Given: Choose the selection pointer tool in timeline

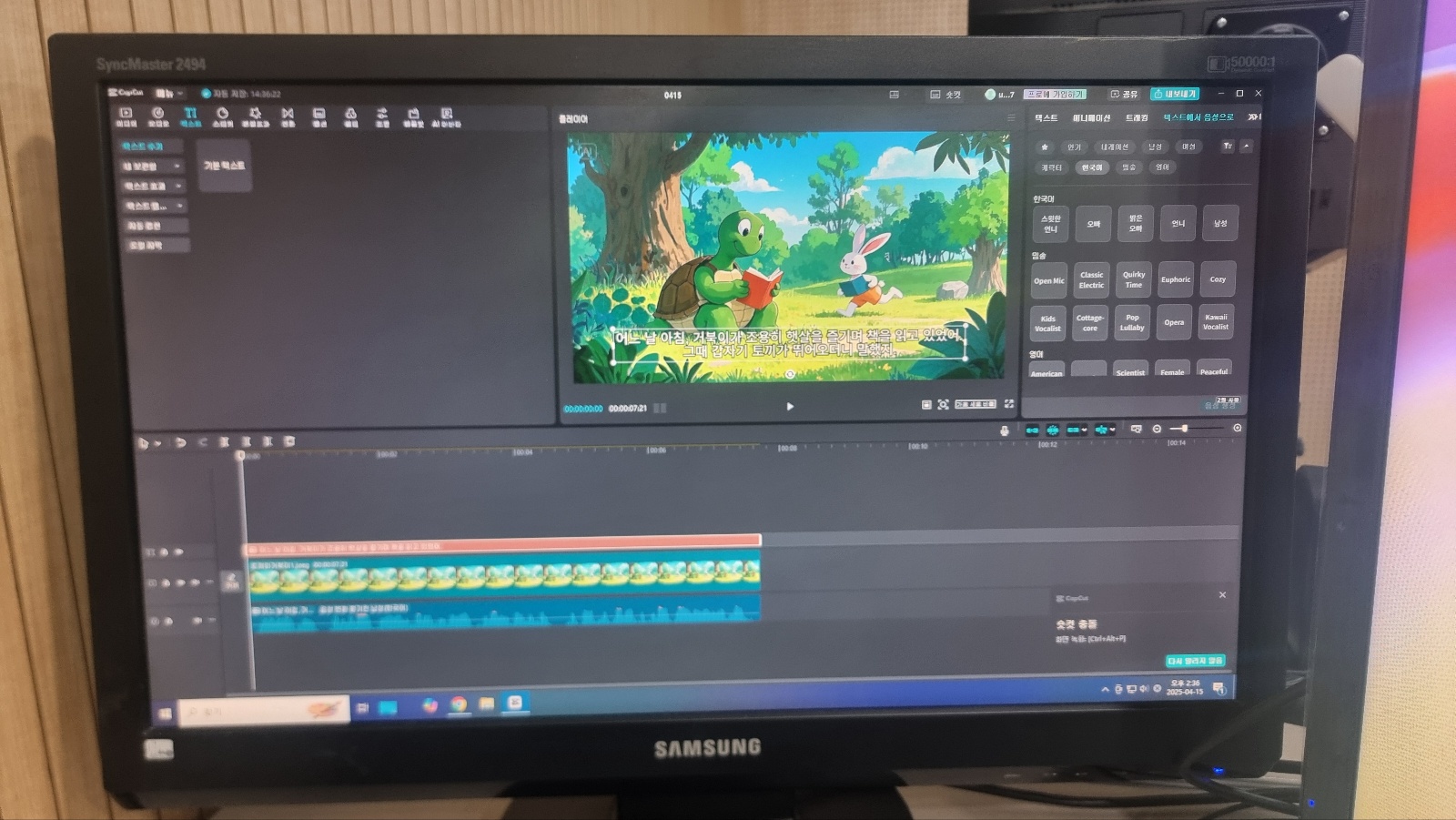Looking at the screenshot, I should [143, 442].
